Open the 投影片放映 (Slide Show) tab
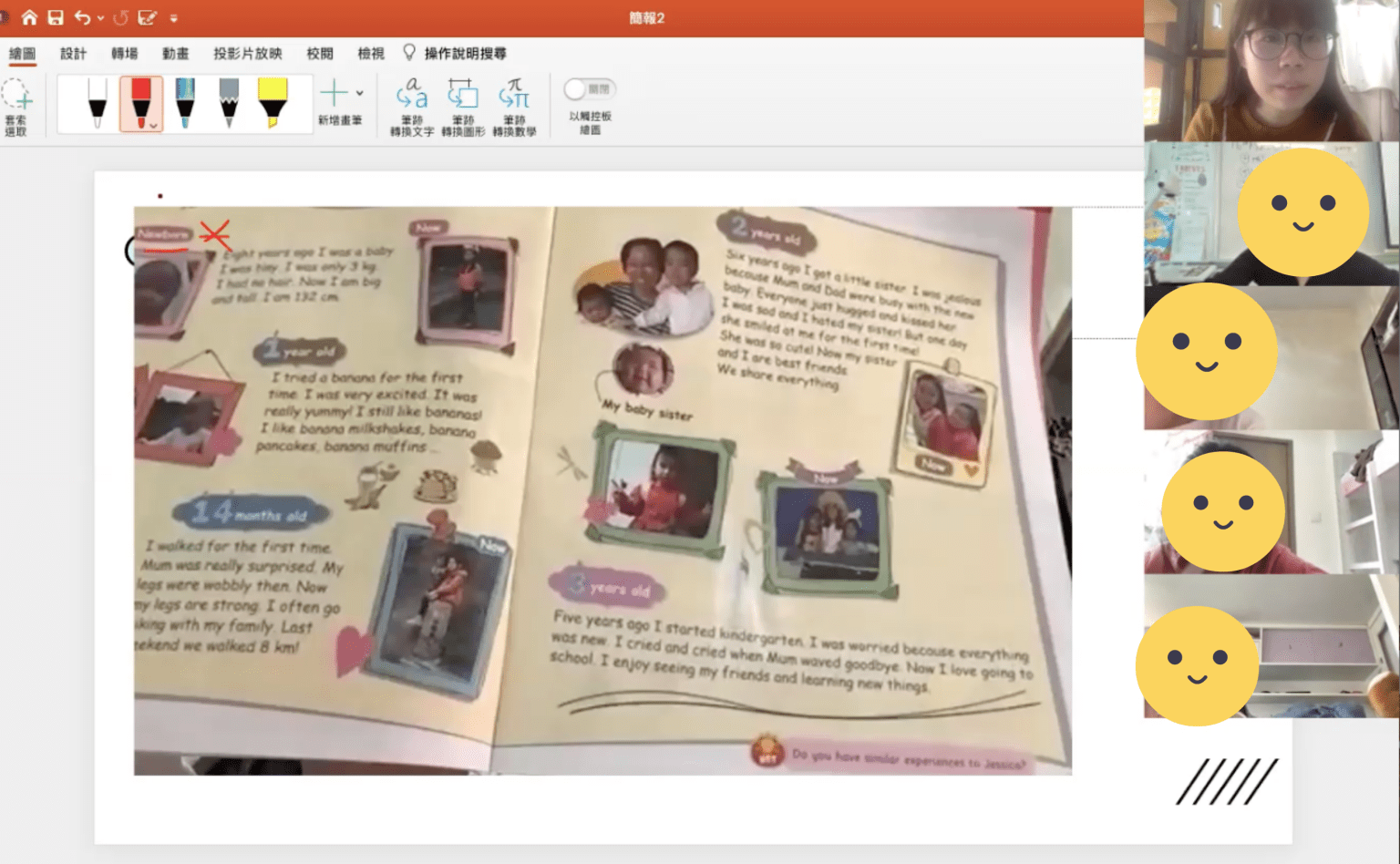Image resolution: width=1400 pixels, height=864 pixels. pos(247,54)
